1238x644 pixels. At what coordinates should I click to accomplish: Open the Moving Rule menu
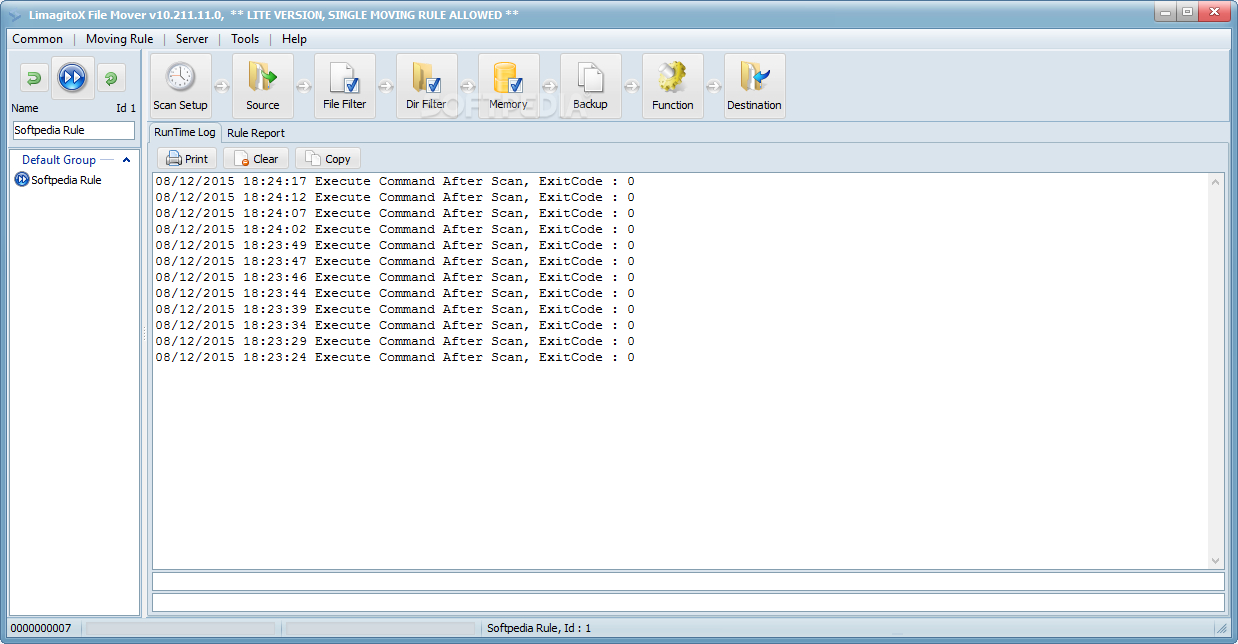tap(119, 39)
